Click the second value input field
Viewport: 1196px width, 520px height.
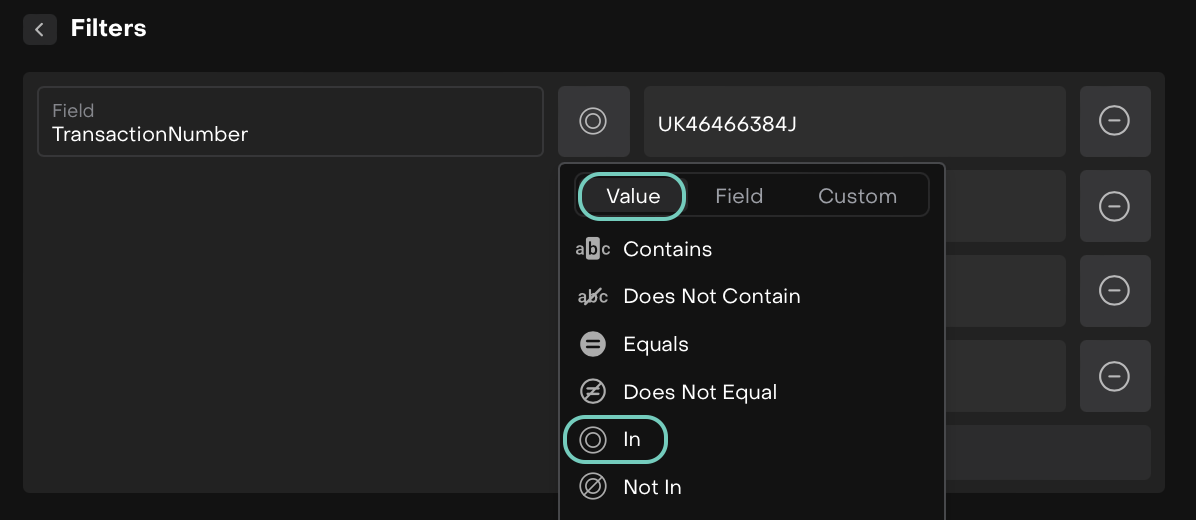[1004, 206]
